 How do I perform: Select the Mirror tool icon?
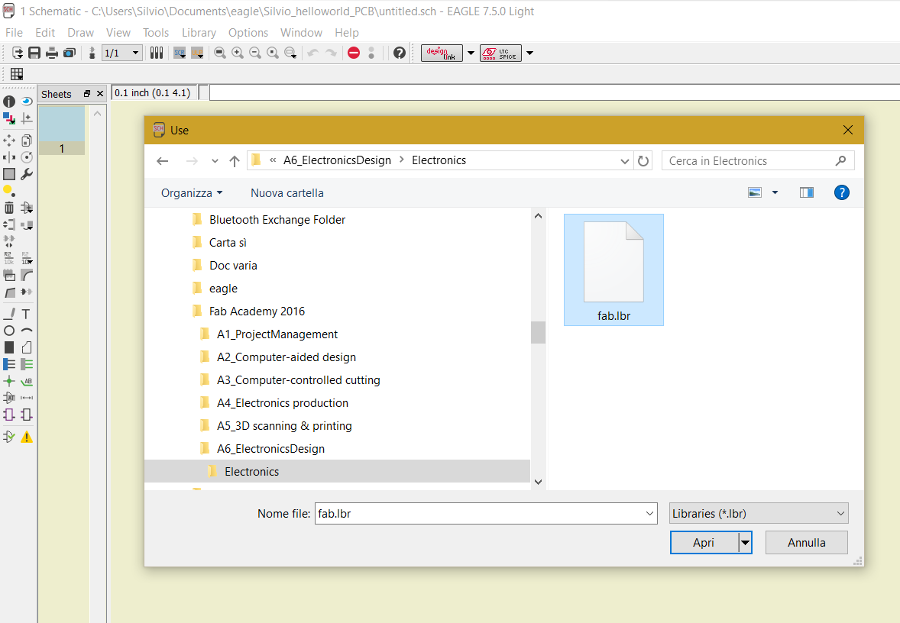(x=9, y=157)
